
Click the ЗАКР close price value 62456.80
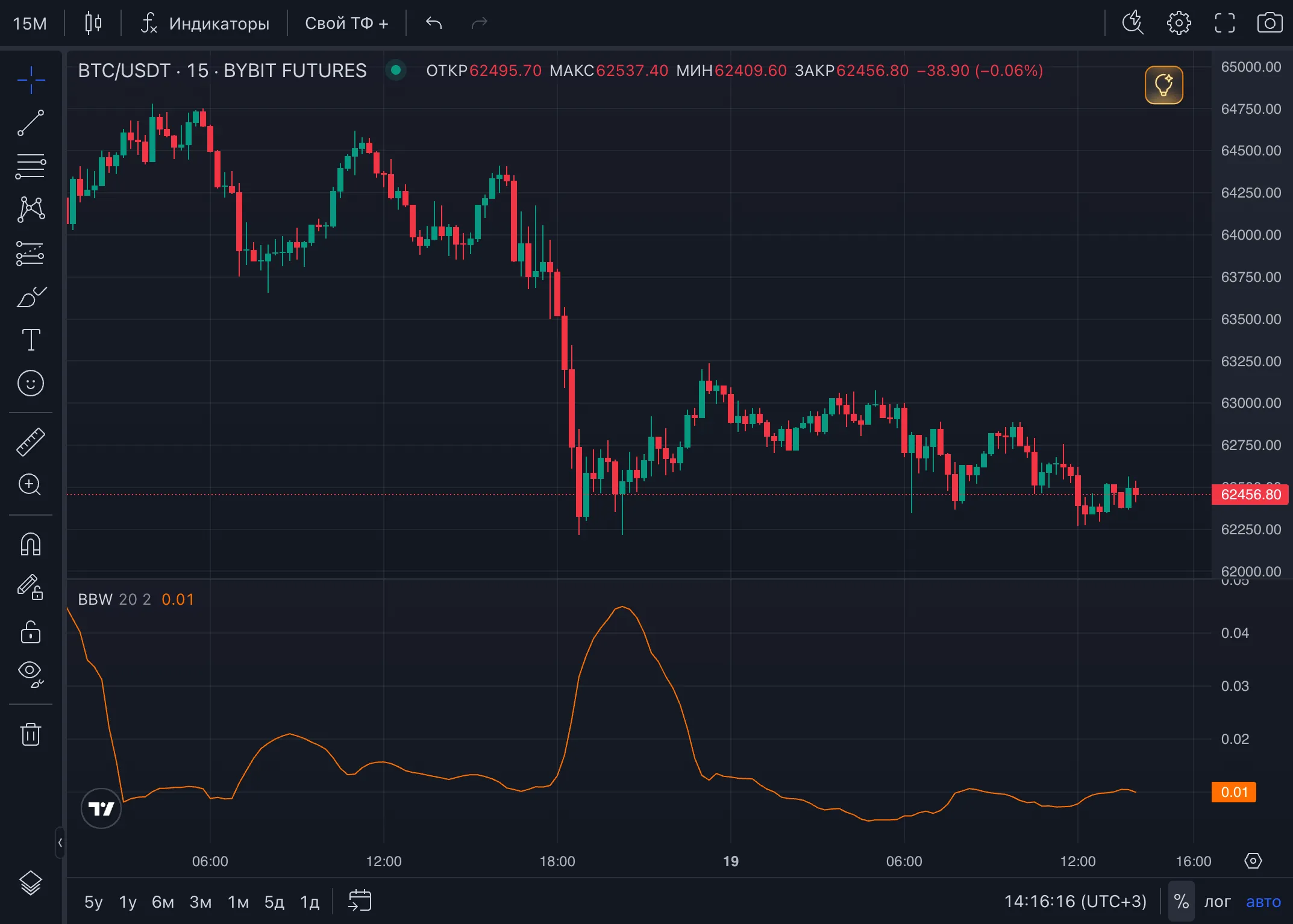point(872,70)
